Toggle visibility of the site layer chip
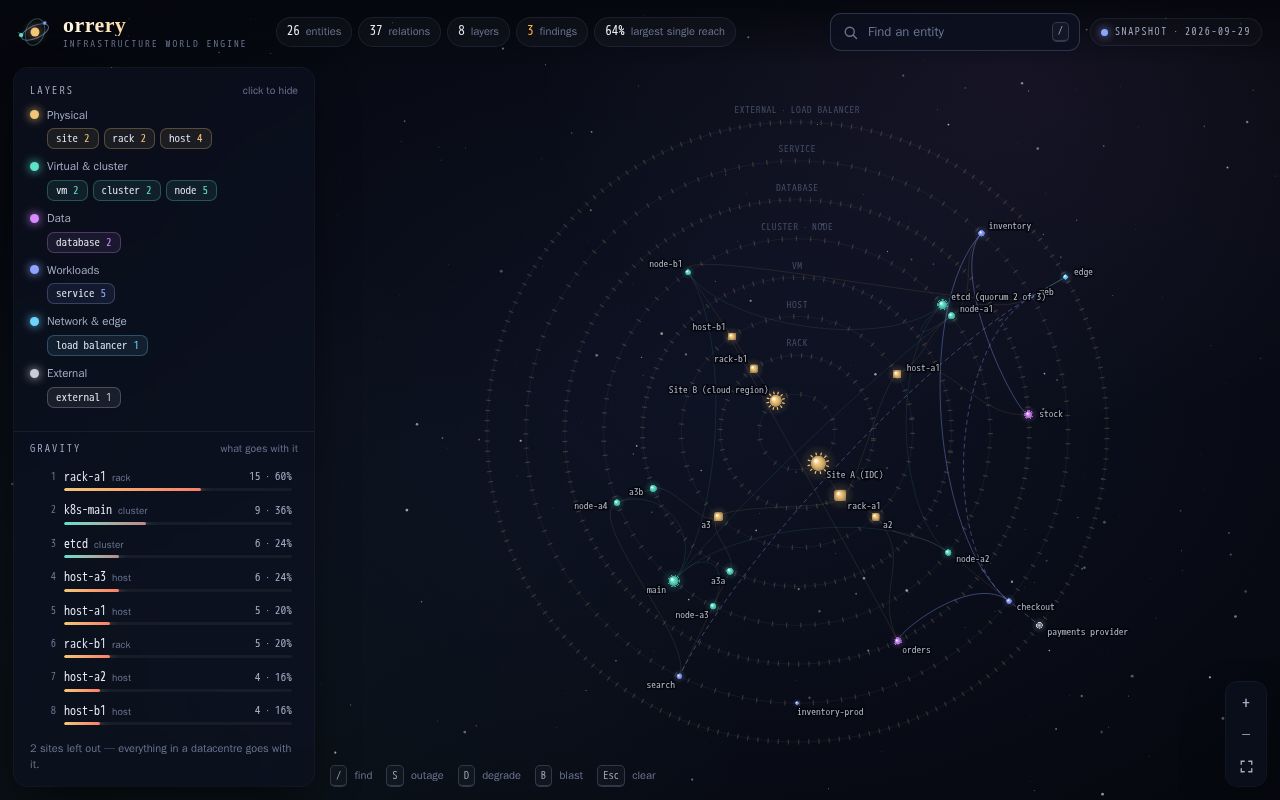 coord(73,139)
